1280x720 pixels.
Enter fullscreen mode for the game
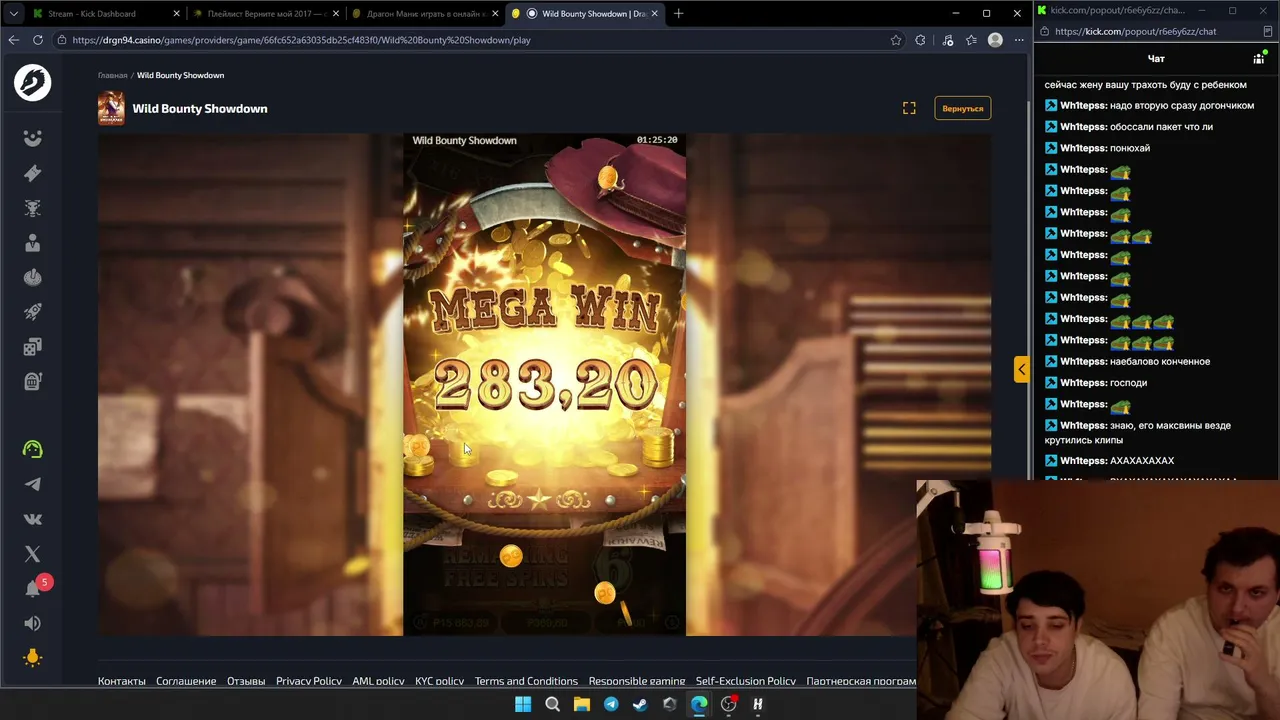click(909, 108)
